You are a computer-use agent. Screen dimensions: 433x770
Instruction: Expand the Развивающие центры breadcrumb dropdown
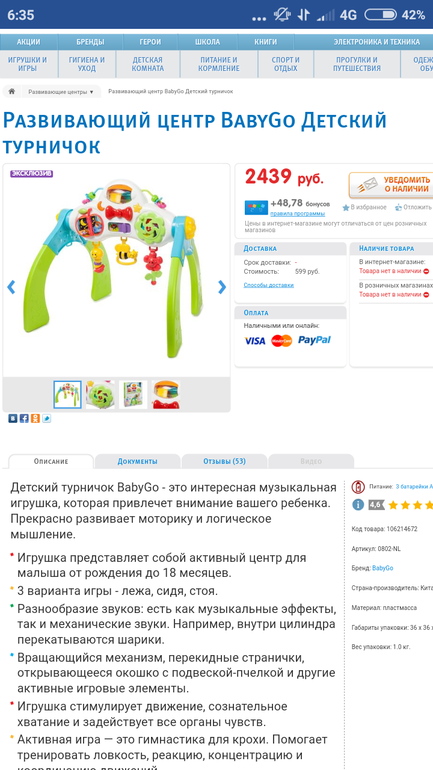[x=60, y=92]
